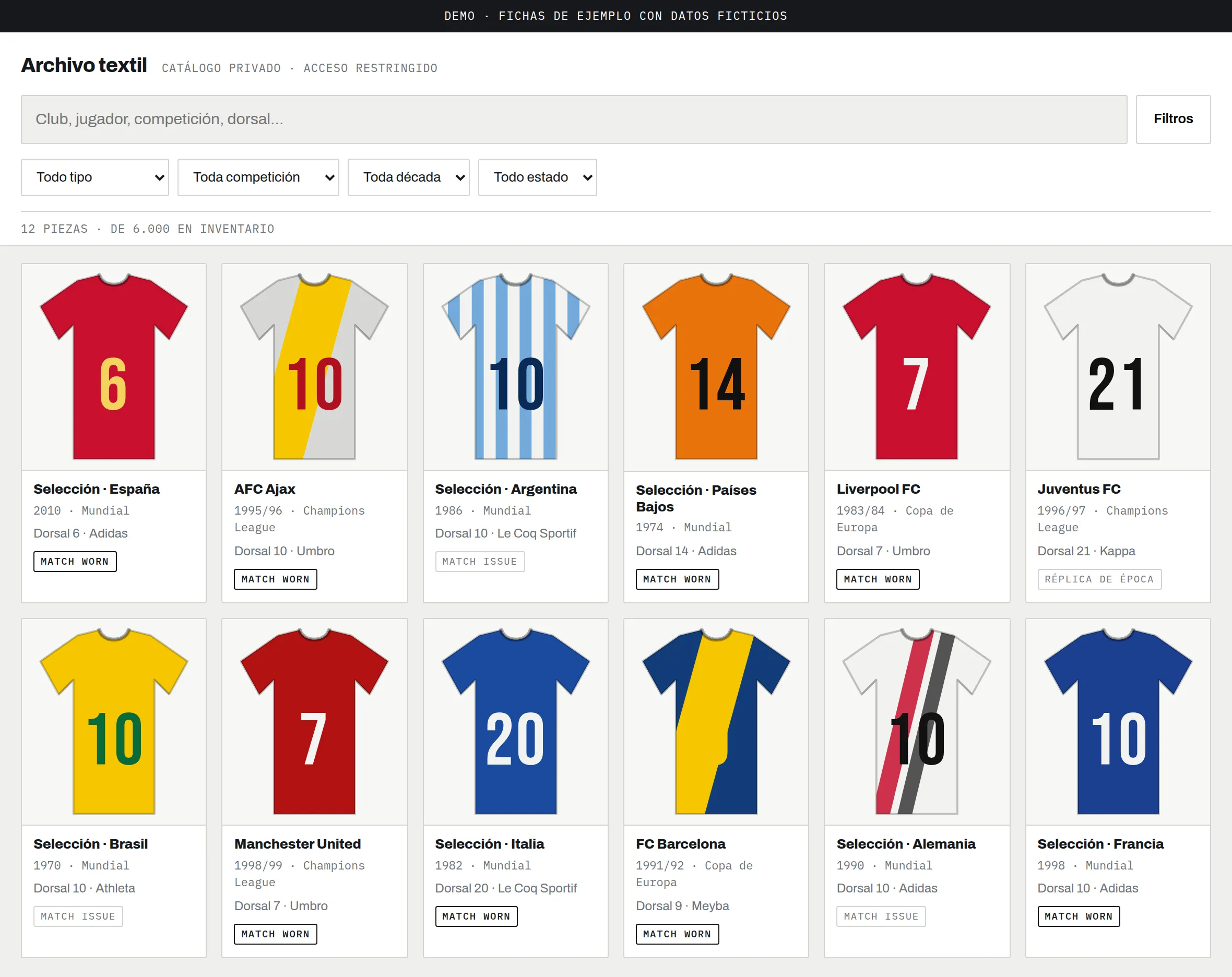Image resolution: width=1232 pixels, height=977 pixels.
Task: Click the MATCH WORN tag on AFC Ajax card
Action: coord(276,579)
